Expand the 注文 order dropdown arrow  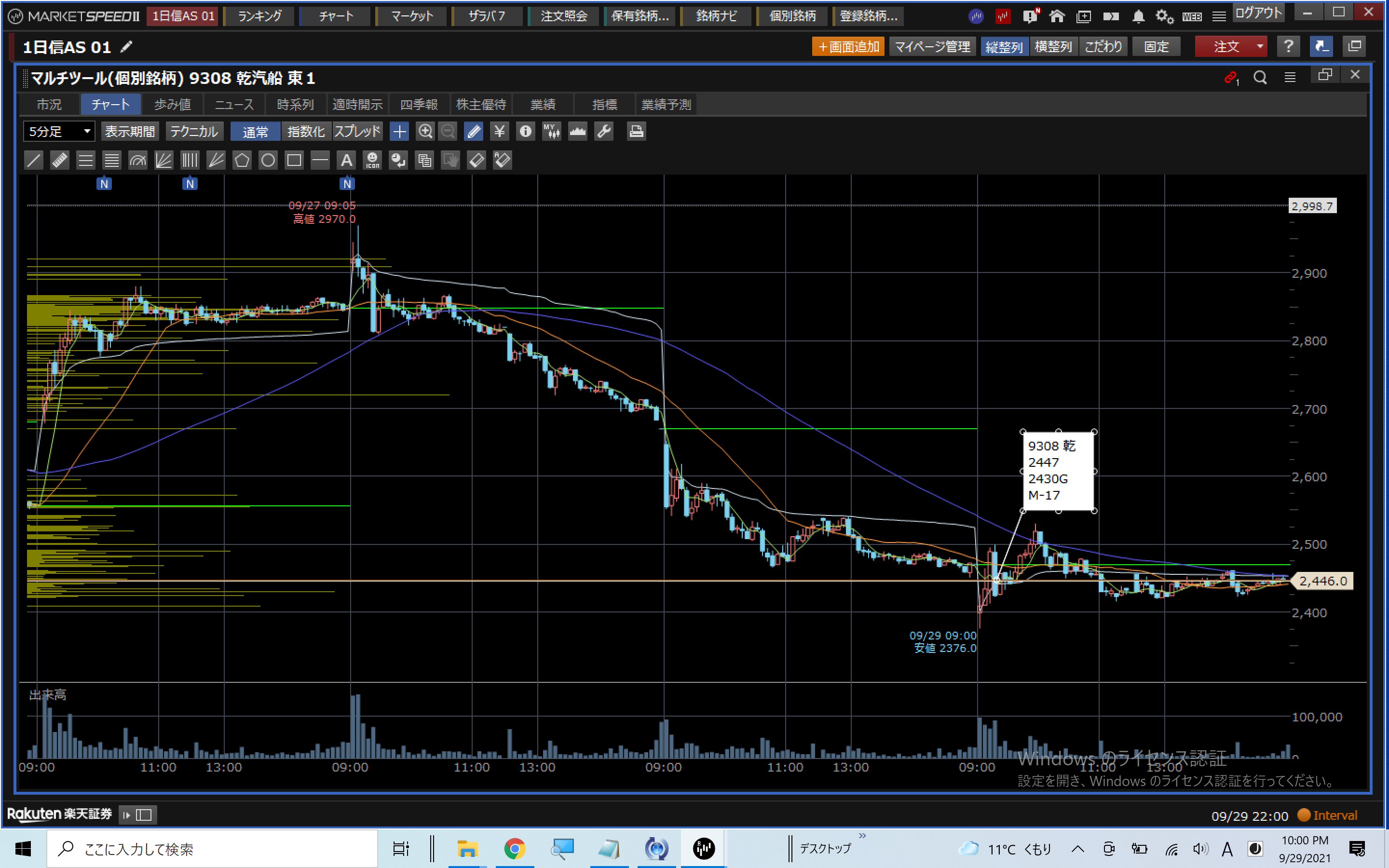click(1259, 46)
